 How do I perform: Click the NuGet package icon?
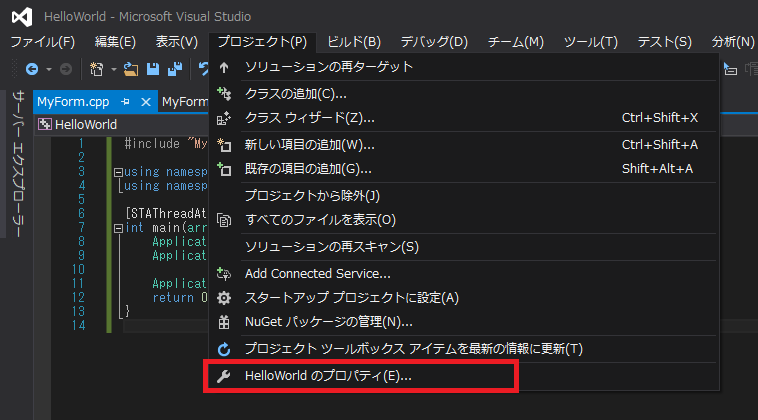(224, 322)
